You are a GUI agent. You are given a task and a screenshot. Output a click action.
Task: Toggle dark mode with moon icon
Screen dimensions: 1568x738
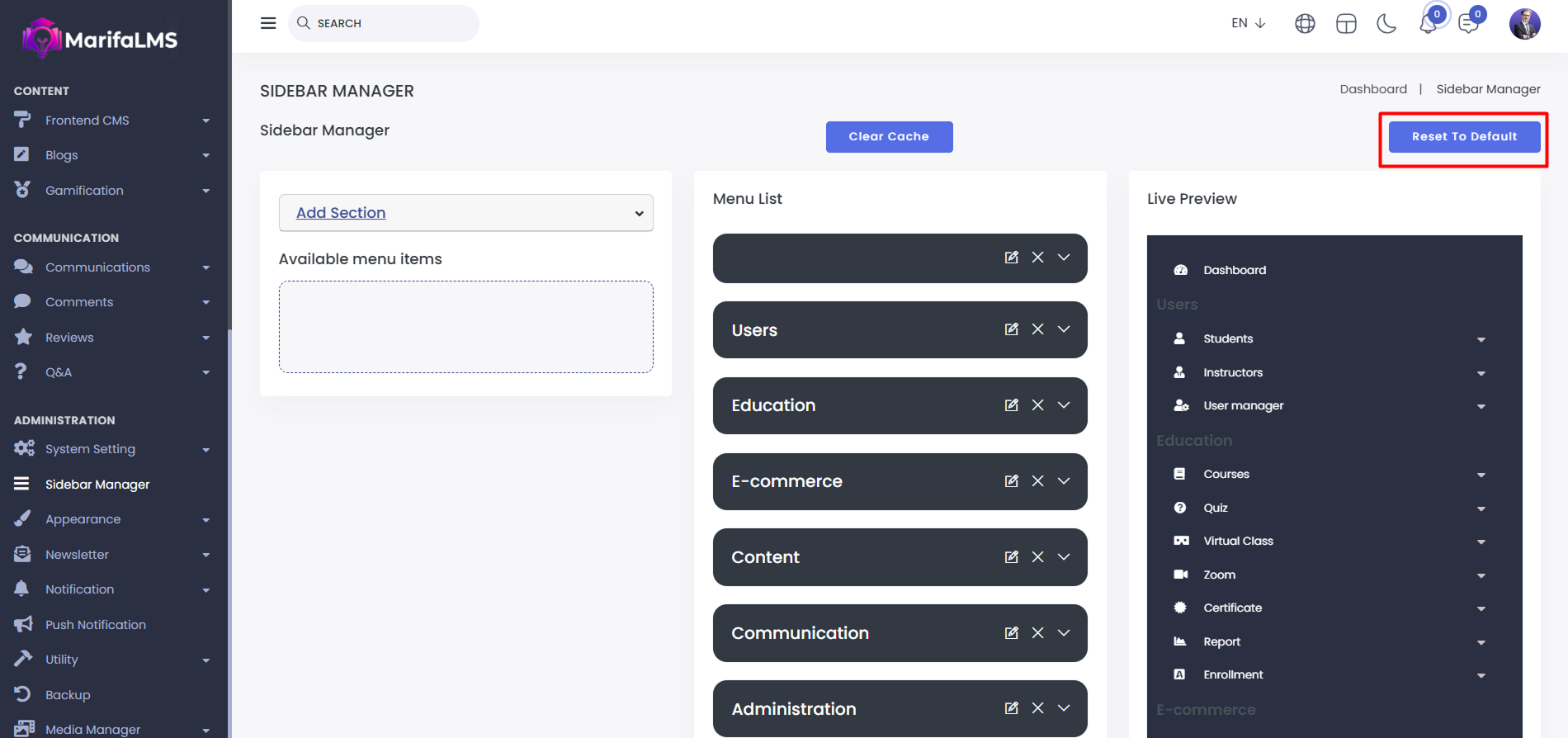click(1386, 24)
